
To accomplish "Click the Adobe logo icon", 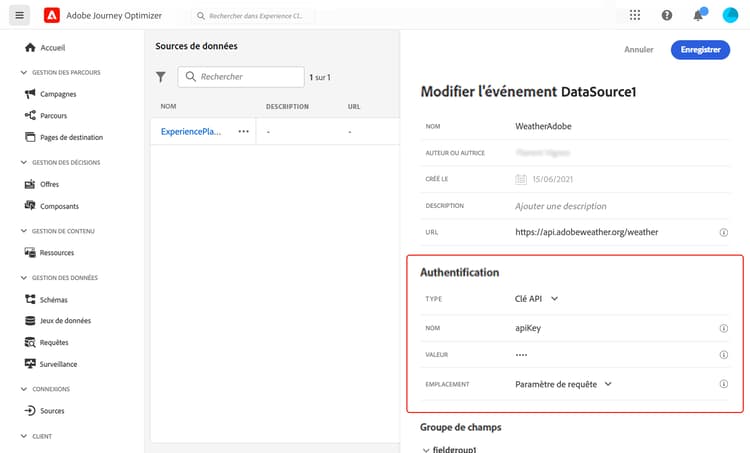I will tap(52, 15).
